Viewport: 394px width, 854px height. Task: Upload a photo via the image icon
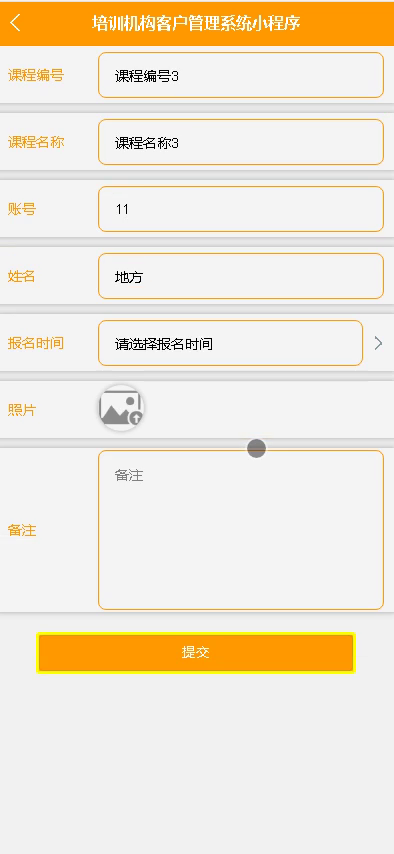pos(122,408)
